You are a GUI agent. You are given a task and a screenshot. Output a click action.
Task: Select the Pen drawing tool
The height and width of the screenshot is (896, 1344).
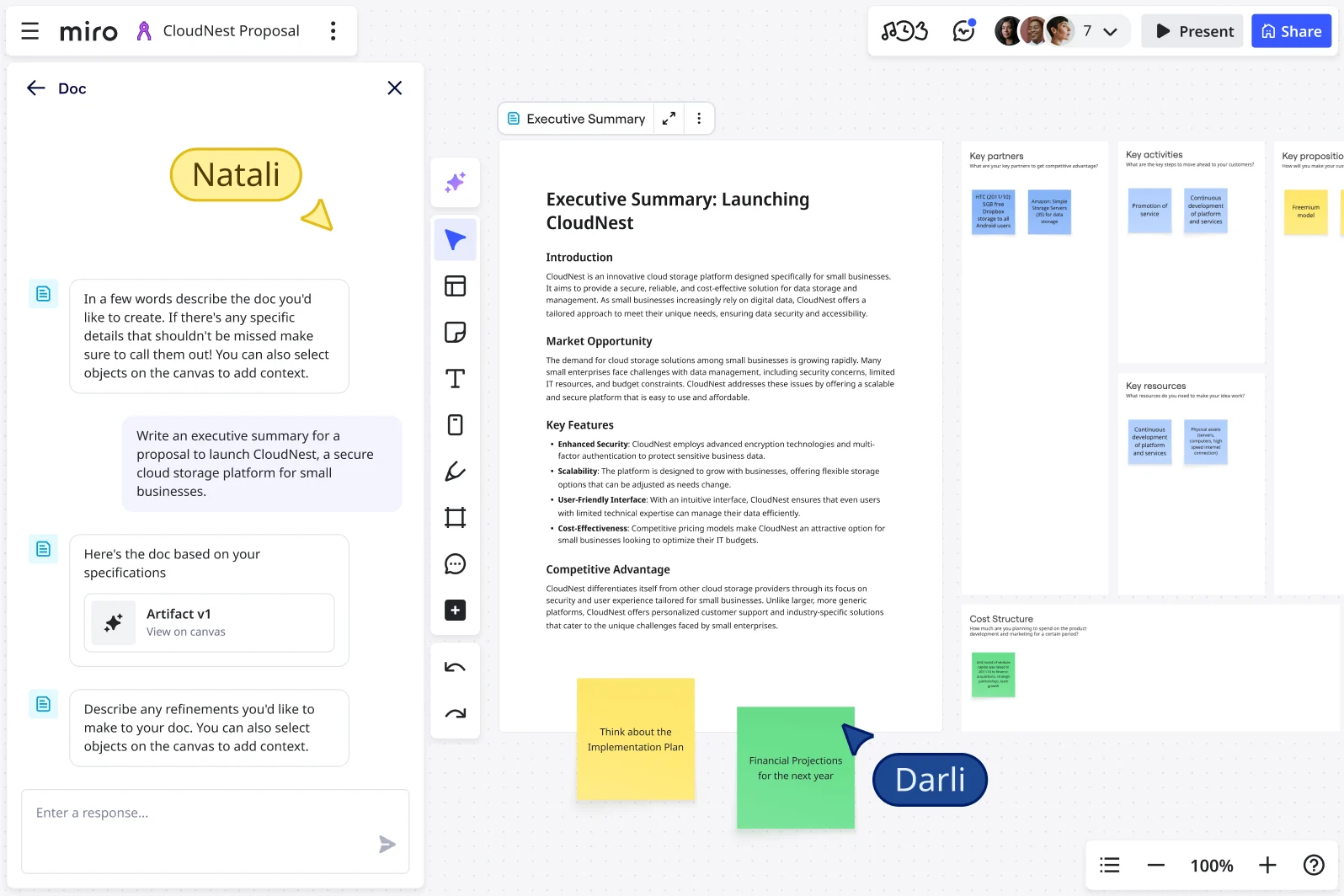coord(456,472)
